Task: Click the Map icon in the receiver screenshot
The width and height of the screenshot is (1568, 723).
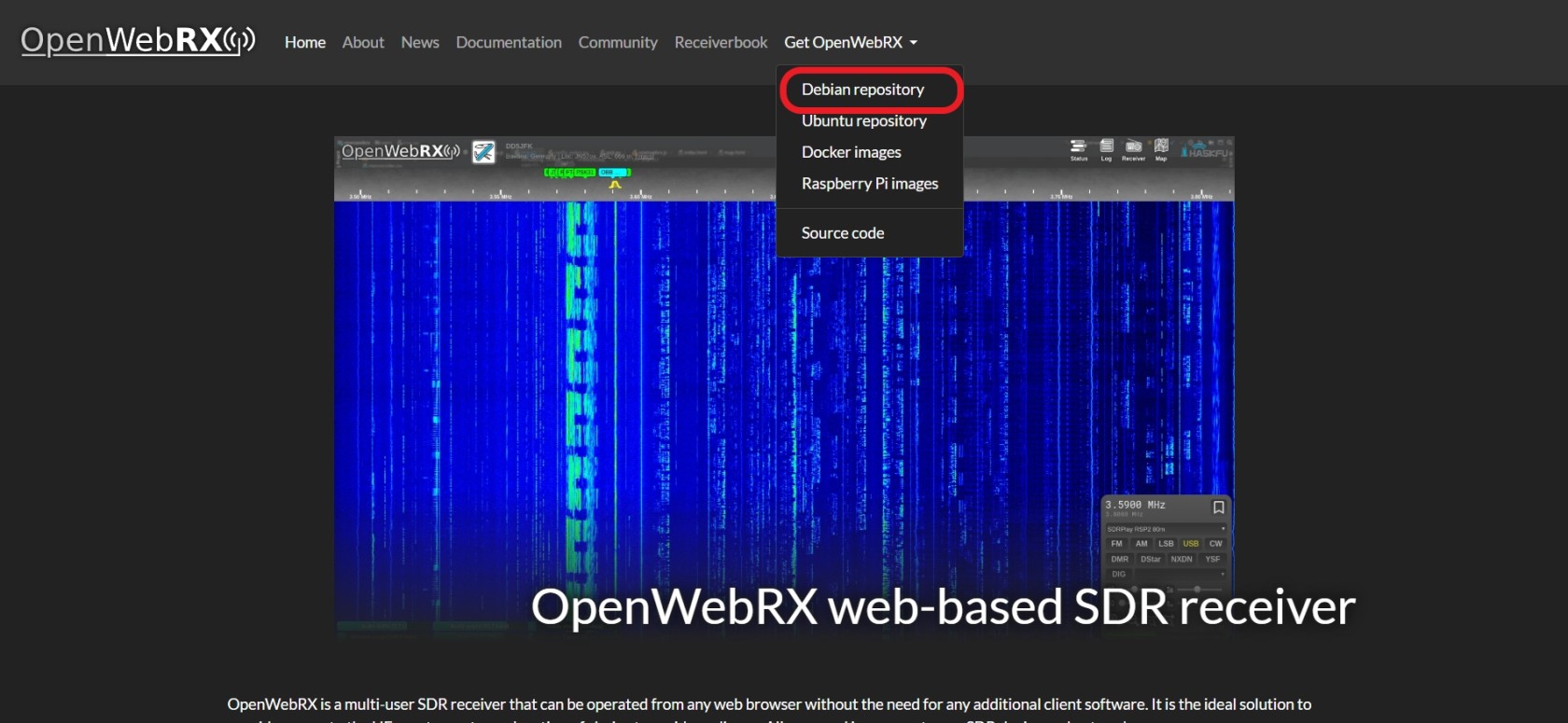Action: [x=1161, y=150]
